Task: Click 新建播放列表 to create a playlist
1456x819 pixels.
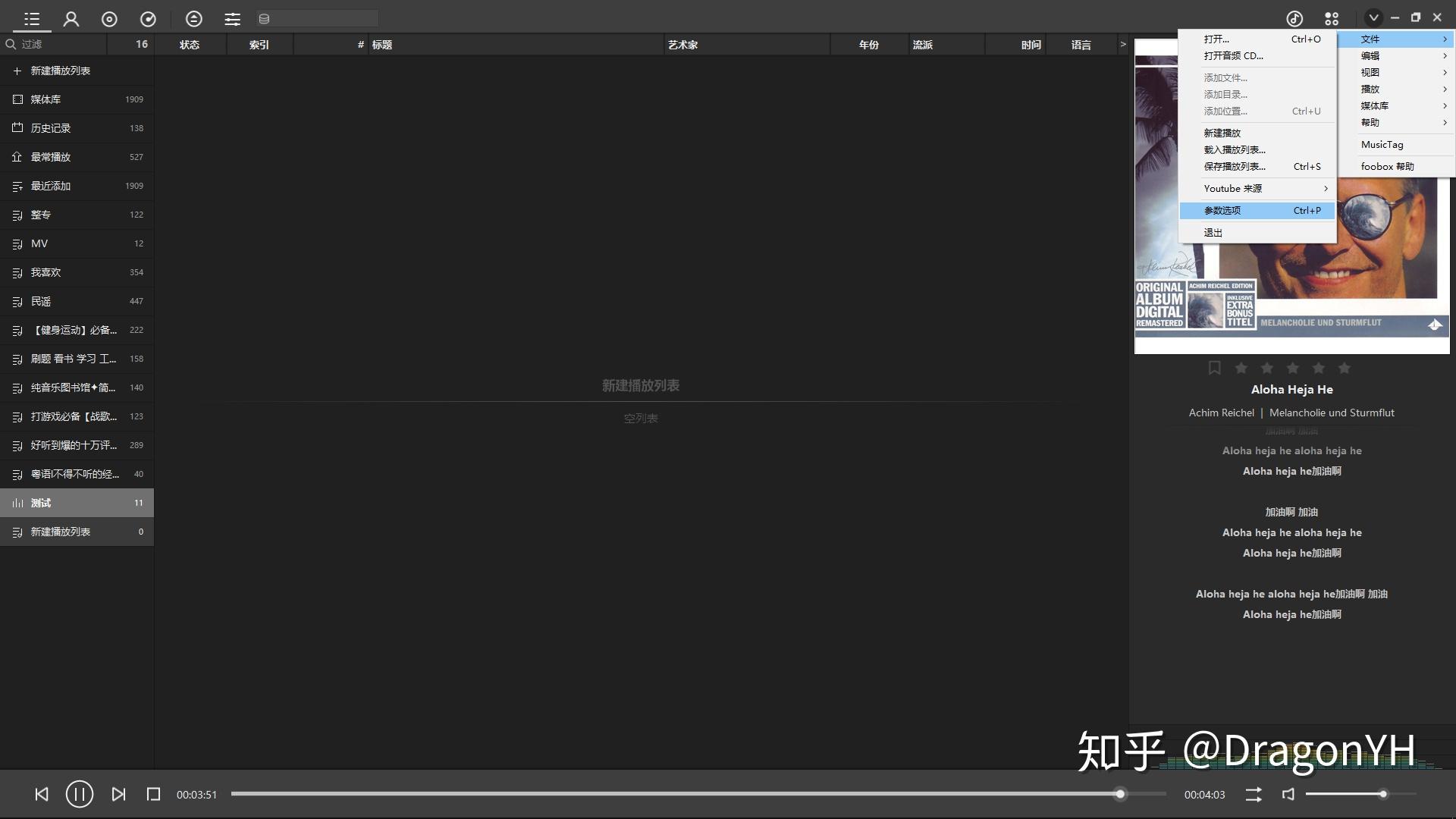Action: 61,70
